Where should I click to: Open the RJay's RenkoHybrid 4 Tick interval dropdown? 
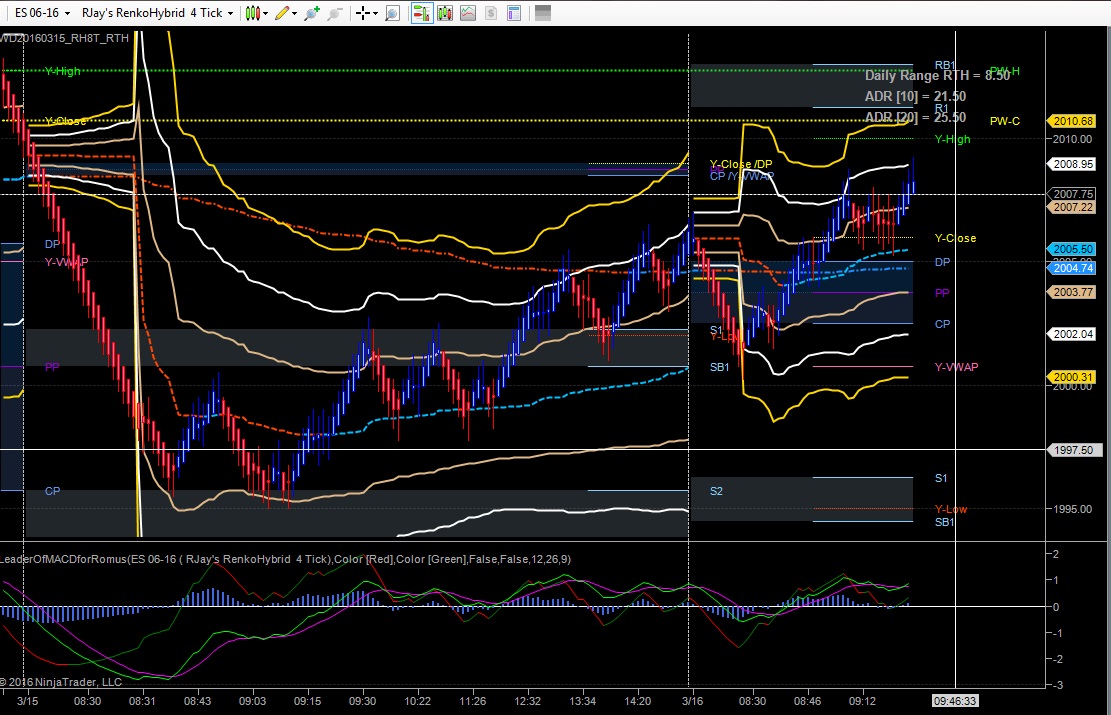[x=157, y=13]
